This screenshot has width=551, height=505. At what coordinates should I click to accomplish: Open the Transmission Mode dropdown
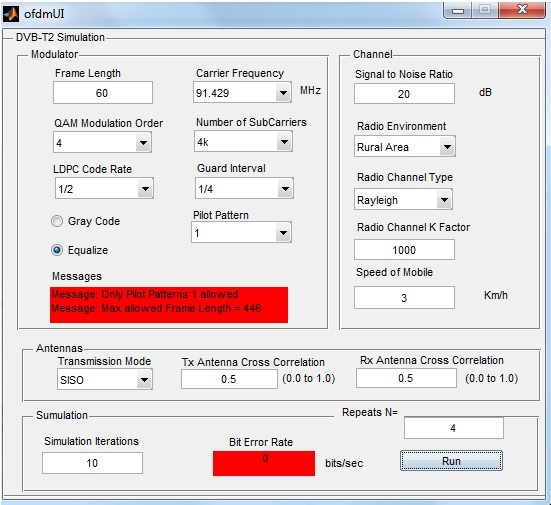click(x=105, y=380)
